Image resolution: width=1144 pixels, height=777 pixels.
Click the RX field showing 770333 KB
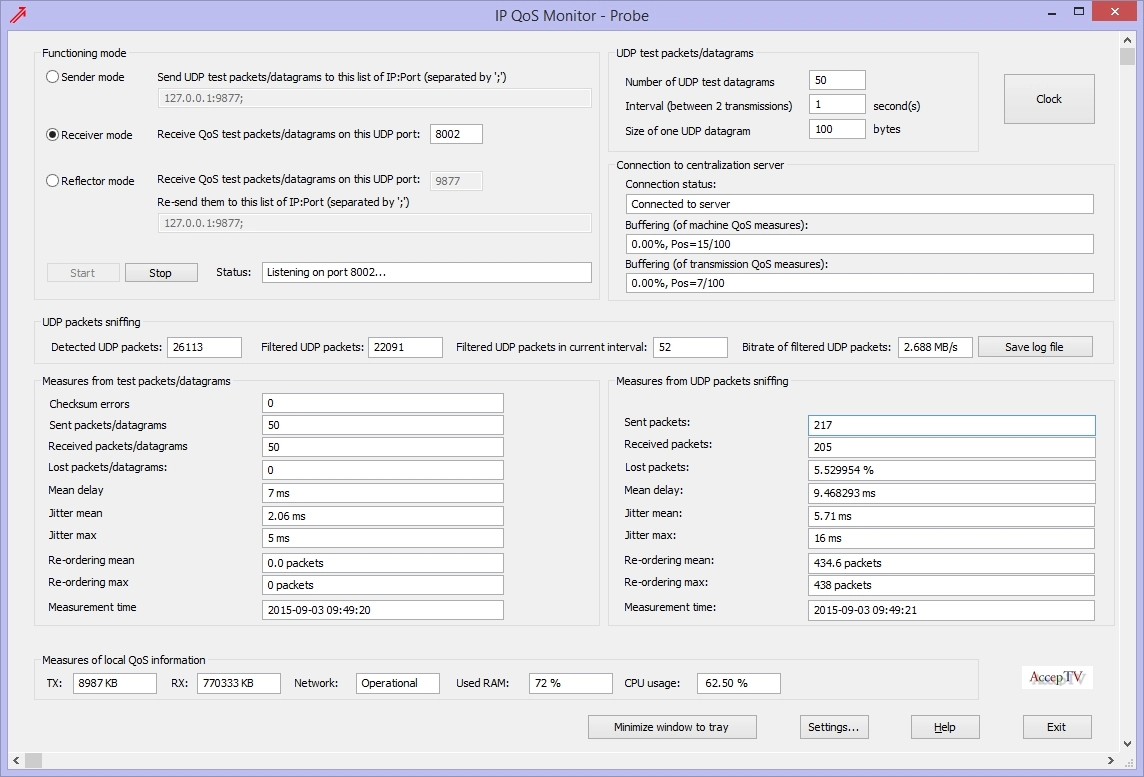click(239, 684)
